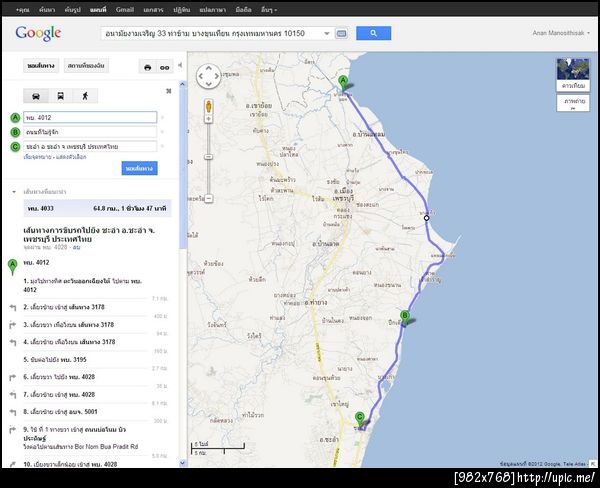This screenshot has width=600, height=488.
Task: Click destination B input field
Action: point(90,132)
